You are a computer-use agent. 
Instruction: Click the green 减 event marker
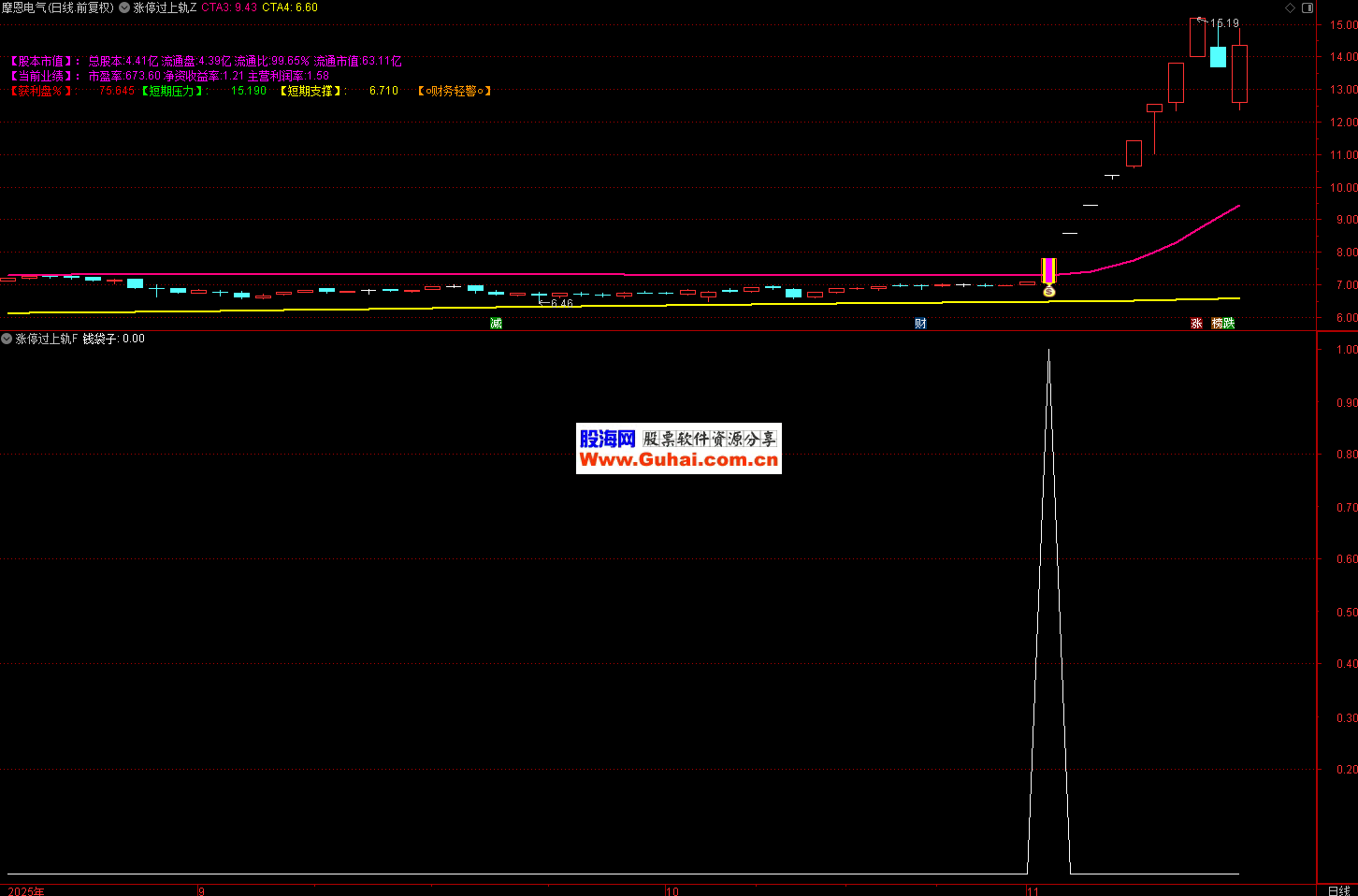(496, 324)
